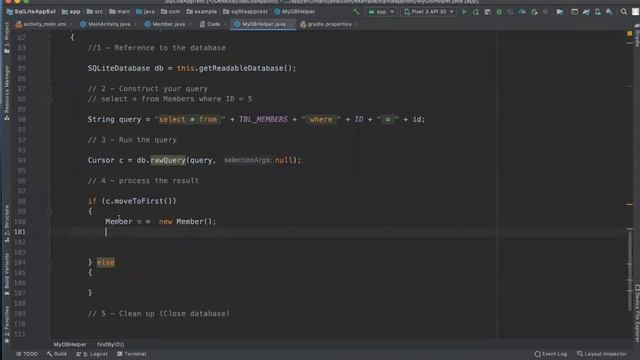
Task: Click the highlighted rawQuery method call
Action: coord(168,160)
